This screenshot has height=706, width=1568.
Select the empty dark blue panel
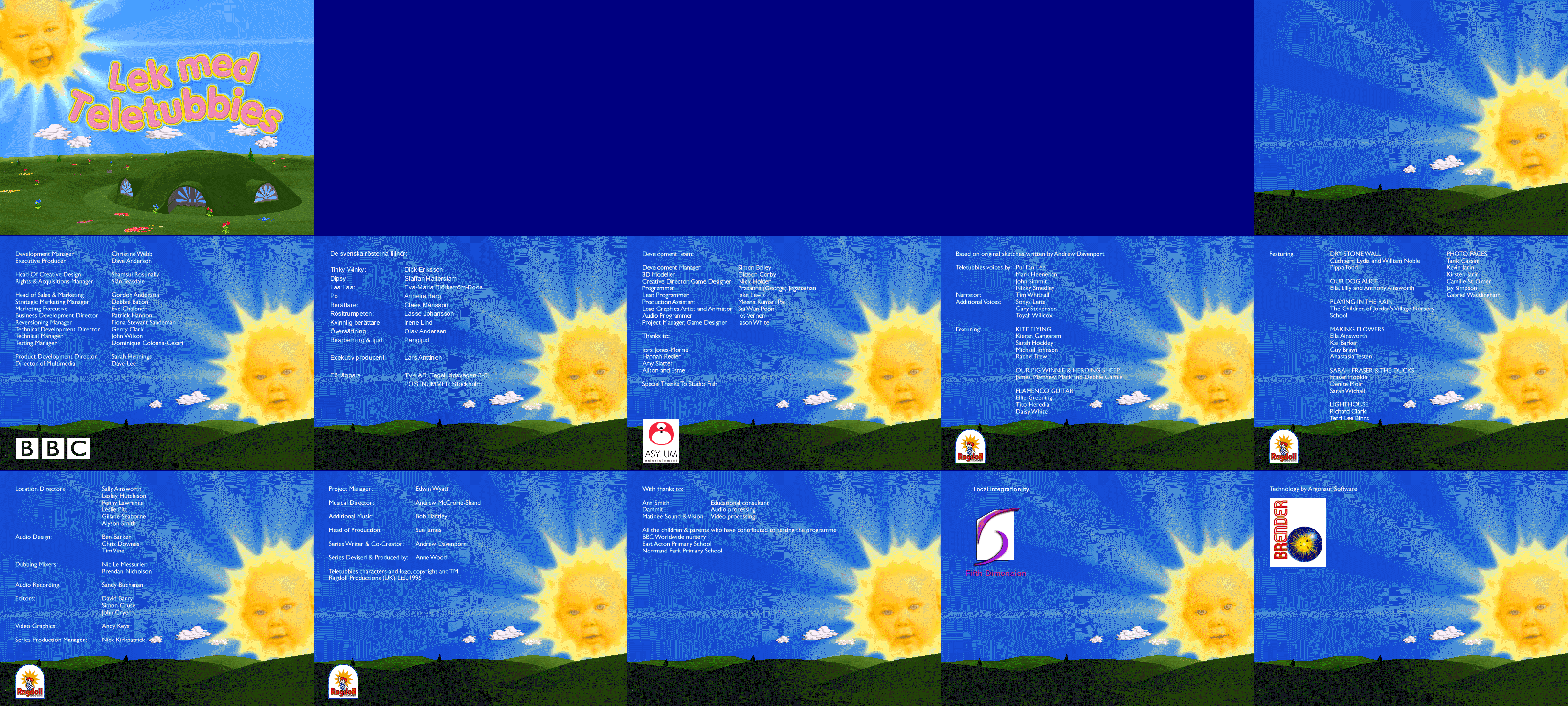(x=784, y=117)
